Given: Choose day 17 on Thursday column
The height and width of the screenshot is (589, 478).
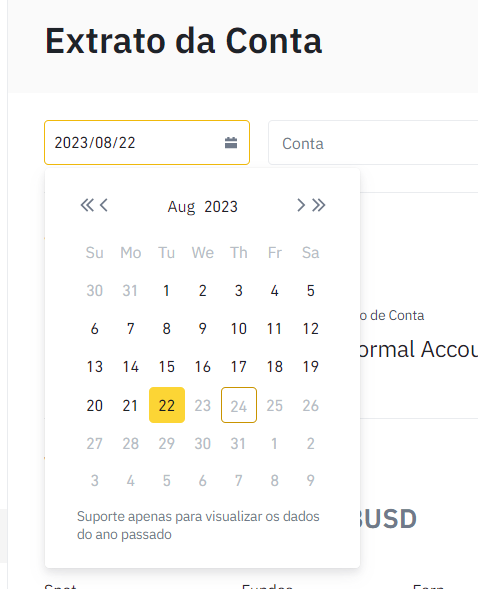Looking at the screenshot, I should pyautogui.click(x=239, y=367).
